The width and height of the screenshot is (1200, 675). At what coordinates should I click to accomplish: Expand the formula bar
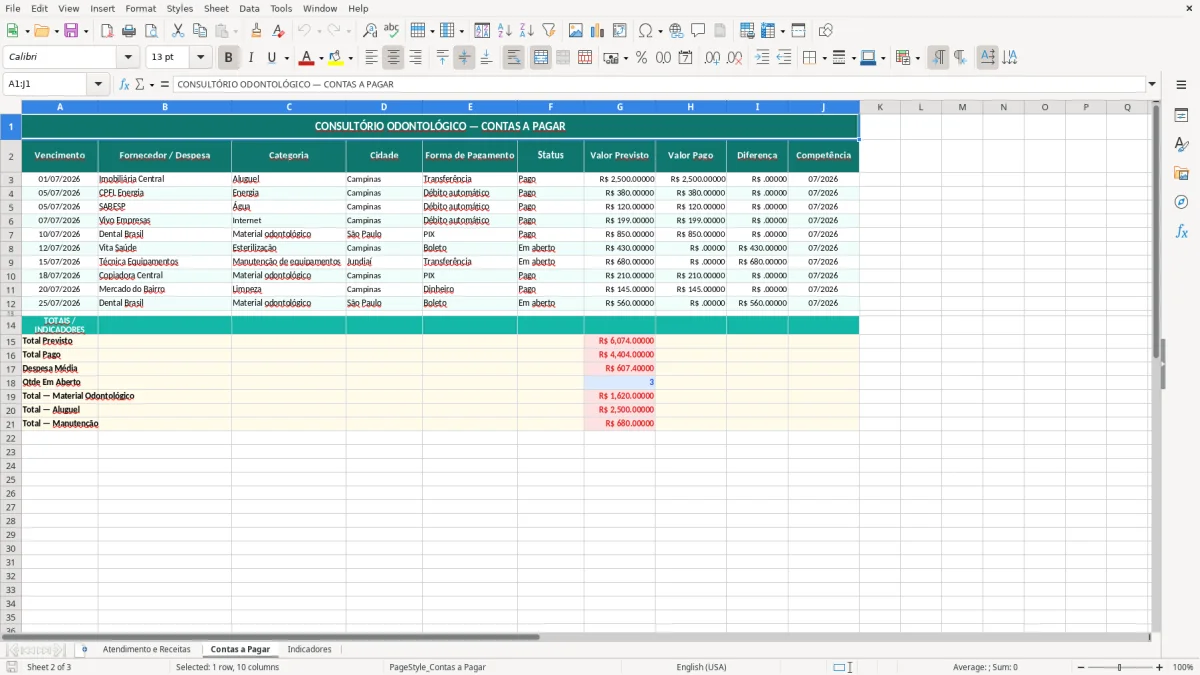point(1152,84)
